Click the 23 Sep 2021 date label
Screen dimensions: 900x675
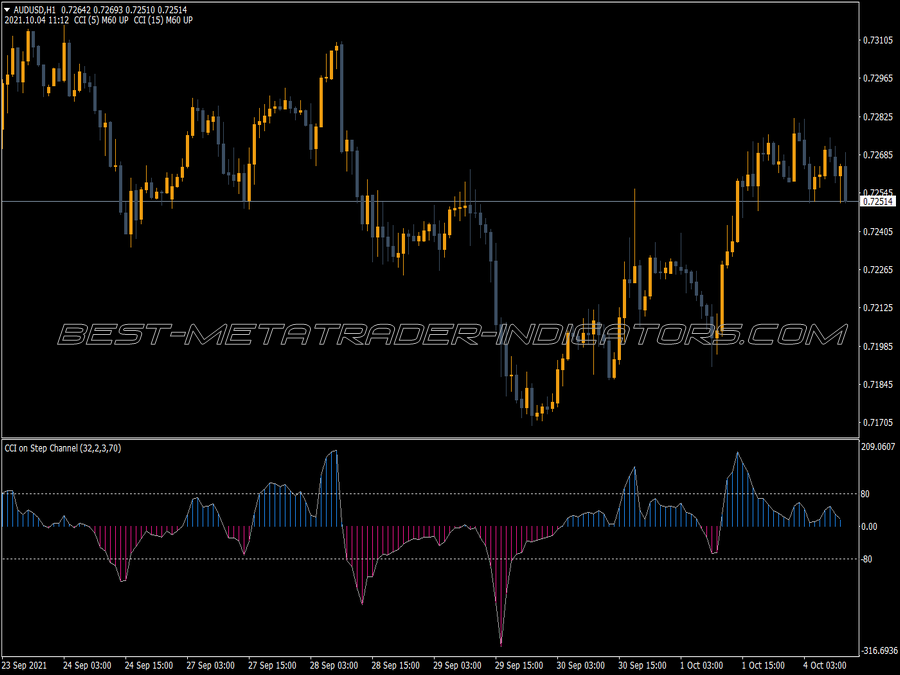24,665
